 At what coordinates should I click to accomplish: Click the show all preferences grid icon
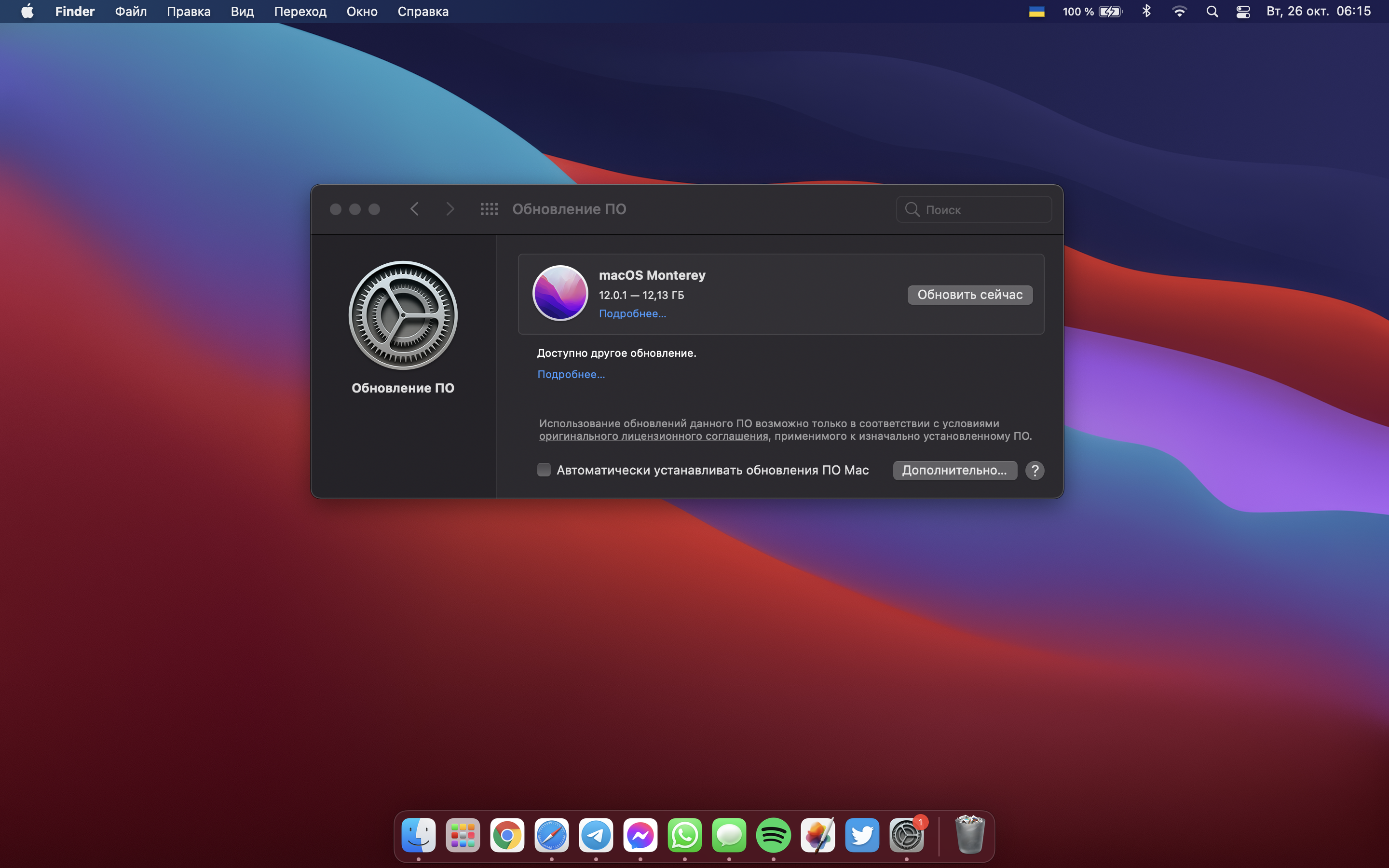click(x=489, y=209)
